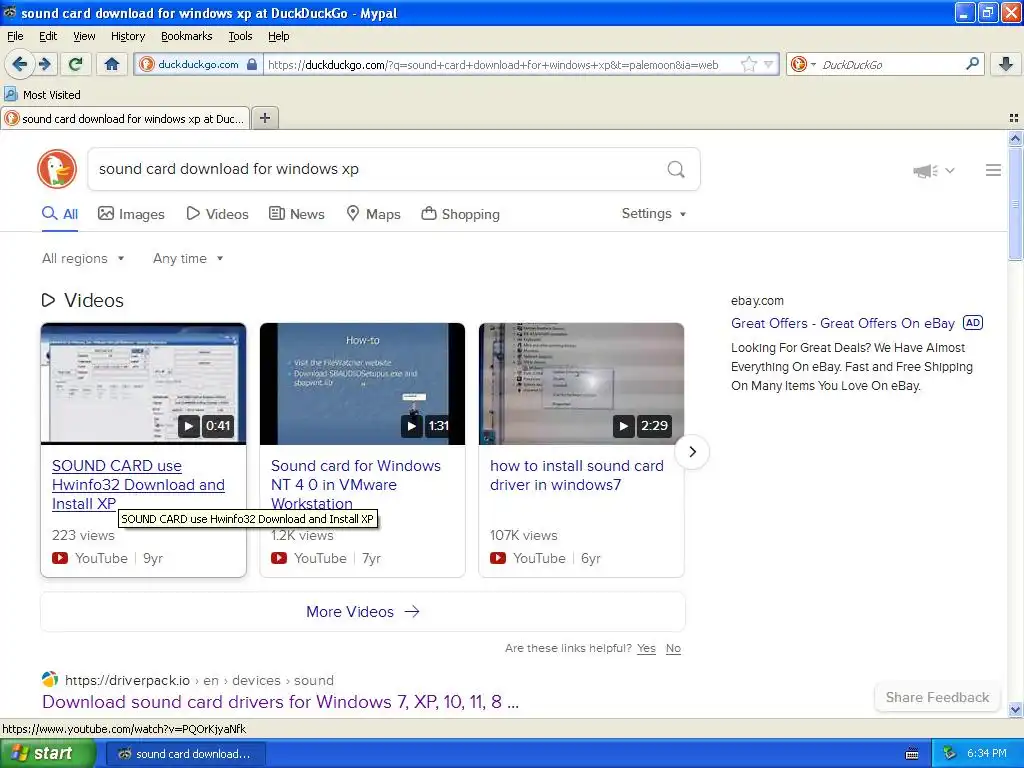This screenshot has height=768, width=1024.
Task: Click the scrollbar up arrow
Action: [x=1015, y=138]
